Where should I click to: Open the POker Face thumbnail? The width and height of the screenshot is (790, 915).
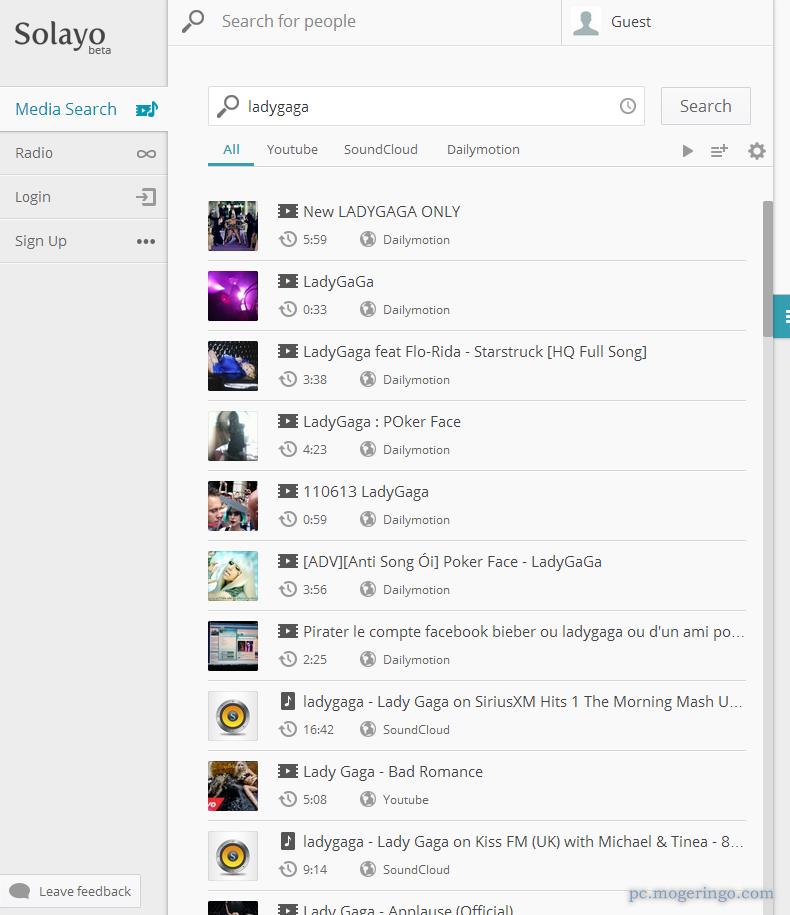233,436
